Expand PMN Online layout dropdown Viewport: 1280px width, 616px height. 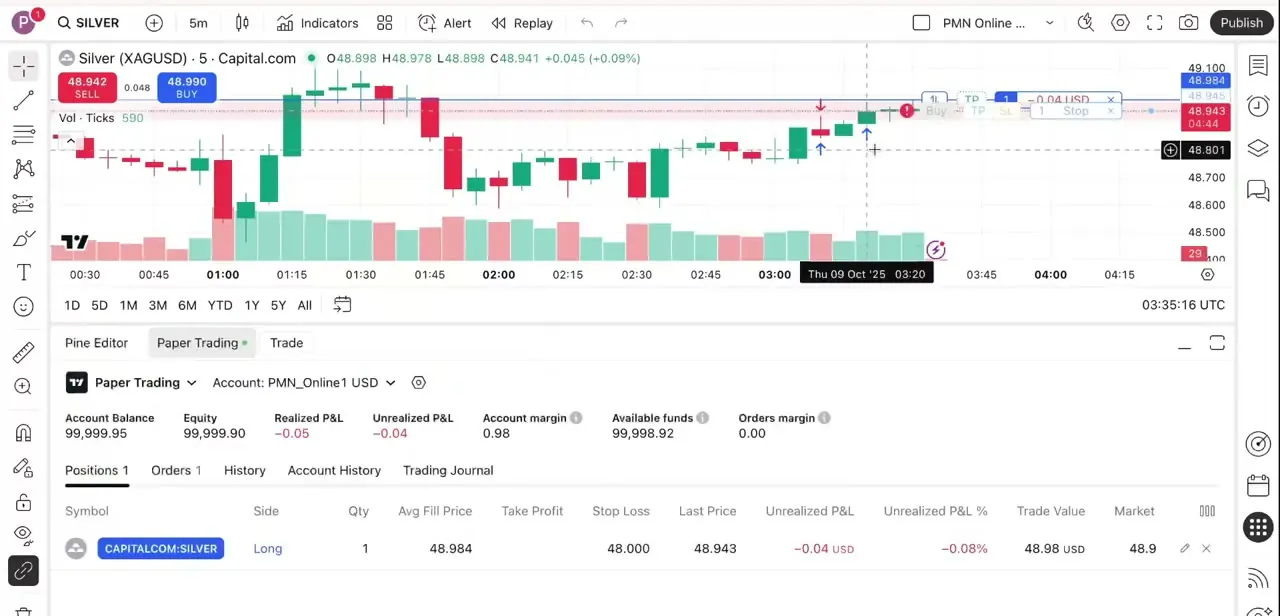[1050, 23]
